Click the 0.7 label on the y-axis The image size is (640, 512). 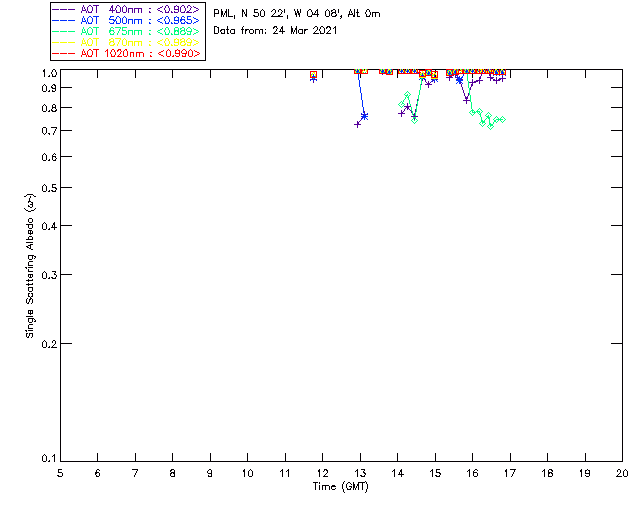click(49, 131)
